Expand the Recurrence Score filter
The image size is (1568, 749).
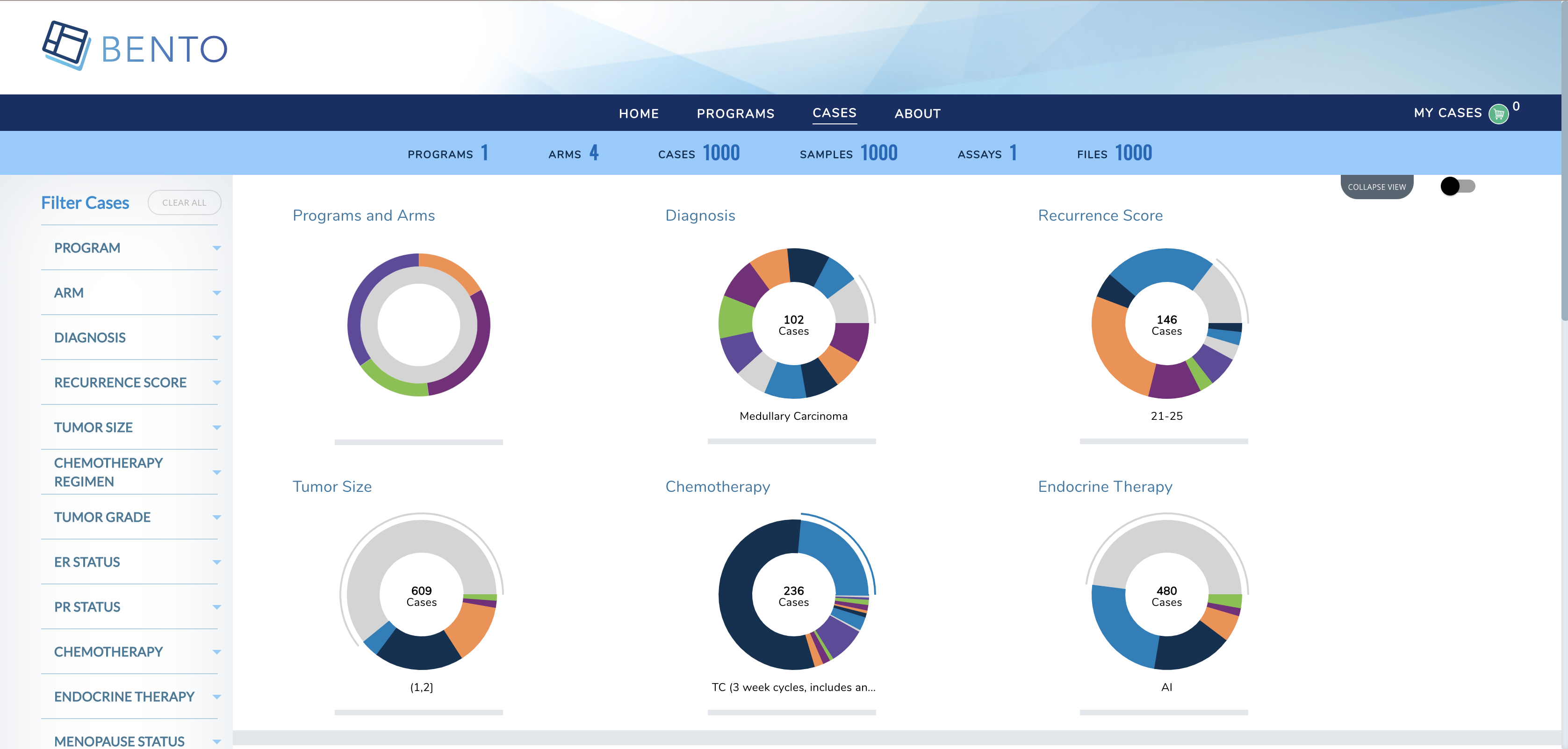coord(129,382)
